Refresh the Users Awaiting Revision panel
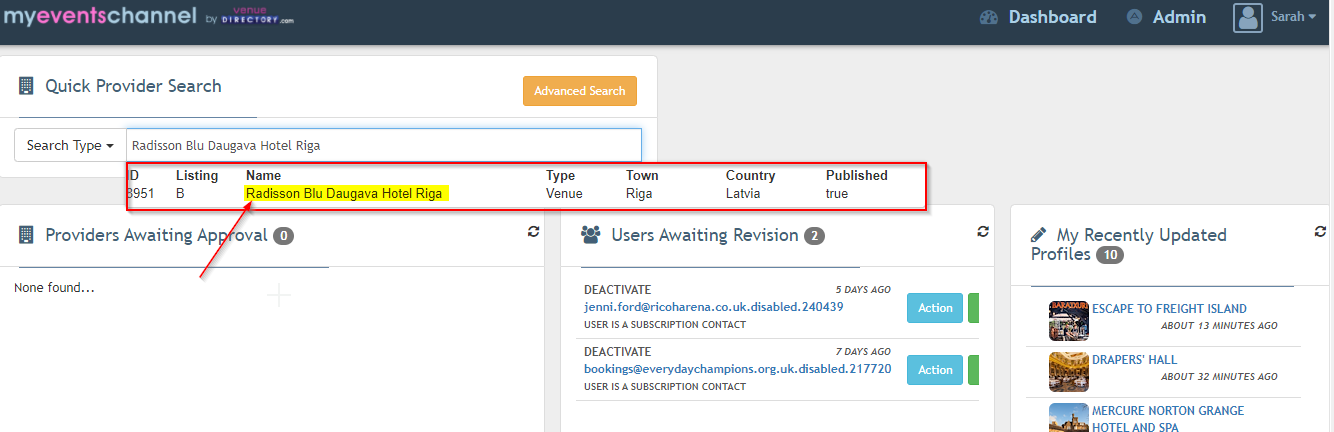 (983, 231)
